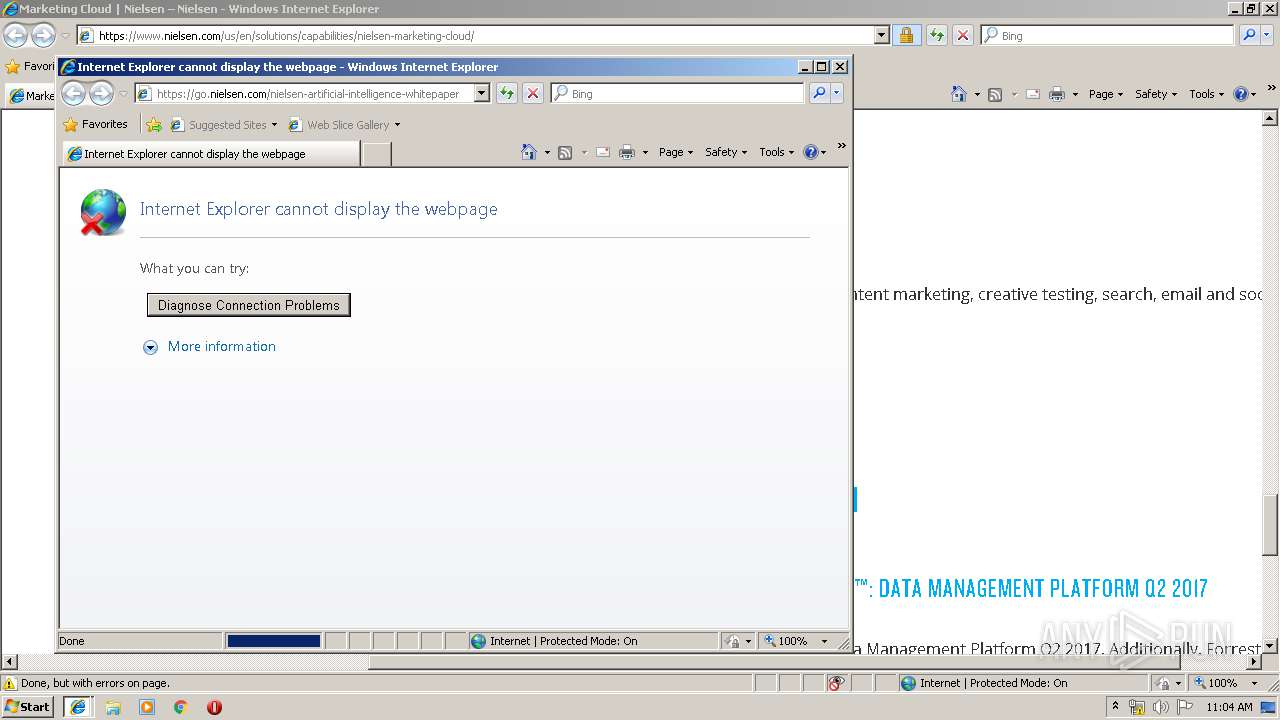Click Home icon in background window toolbar
Screen dimensions: 1280x720
(959, 94)
